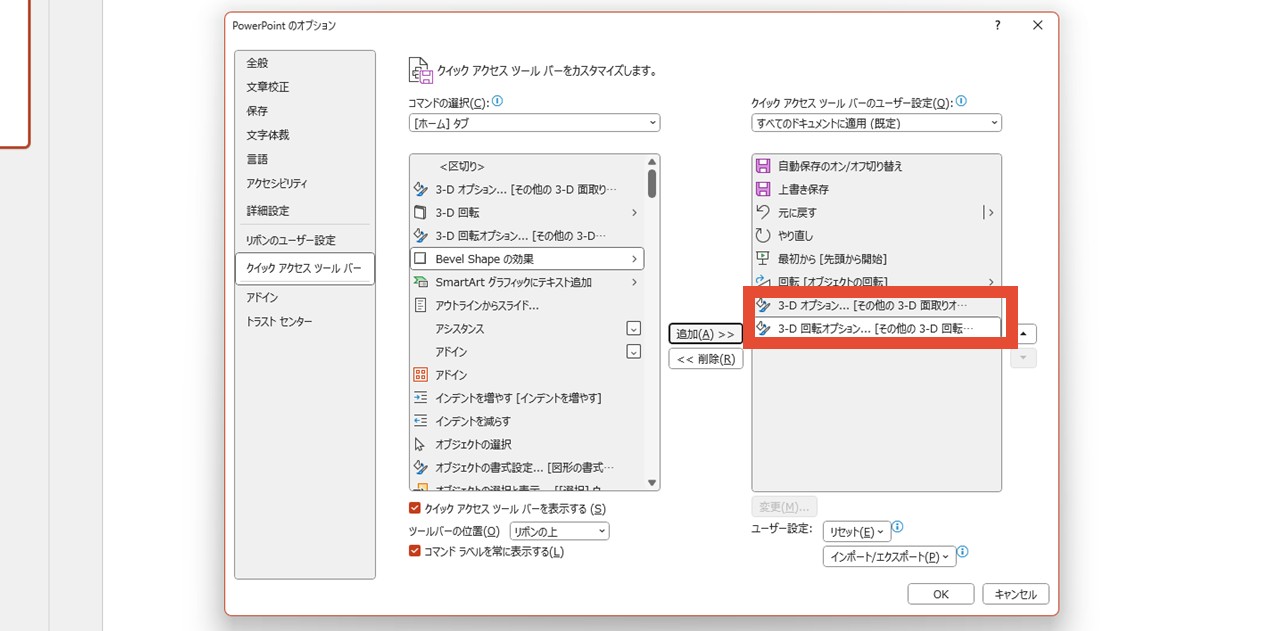Click the インデントを減らす icon
Screen dimensions: 1280x631
click(x=420, y=421)
